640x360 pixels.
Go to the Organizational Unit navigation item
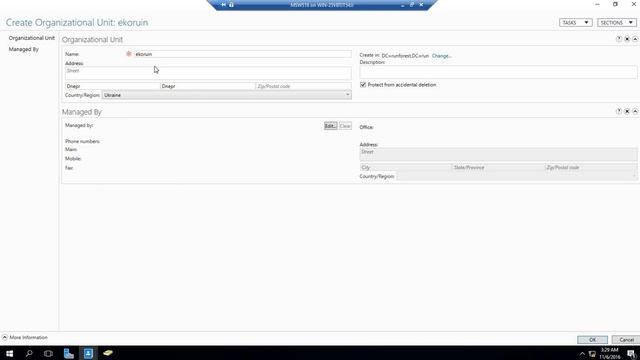click(31, 38)
